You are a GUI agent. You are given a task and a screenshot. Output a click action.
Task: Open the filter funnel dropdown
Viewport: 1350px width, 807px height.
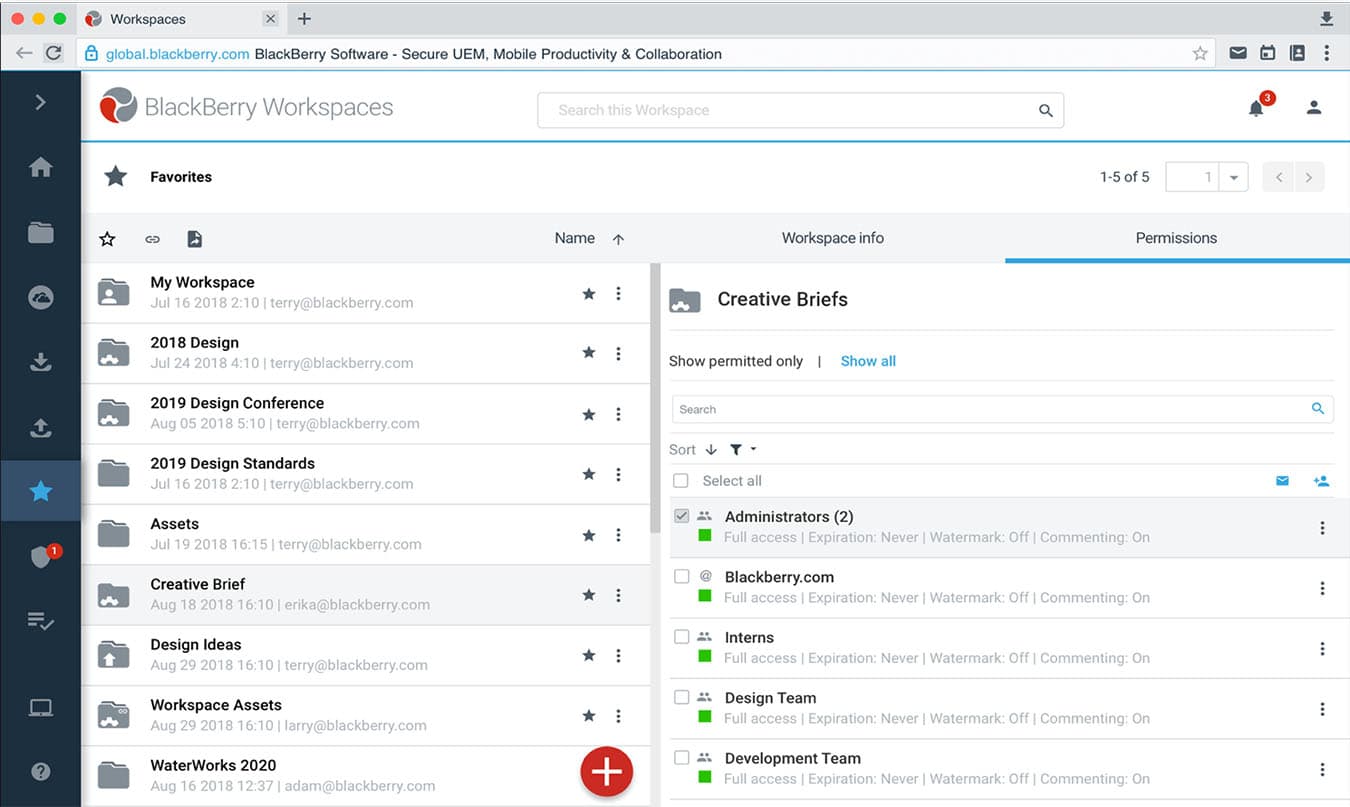tap(742, 450)
